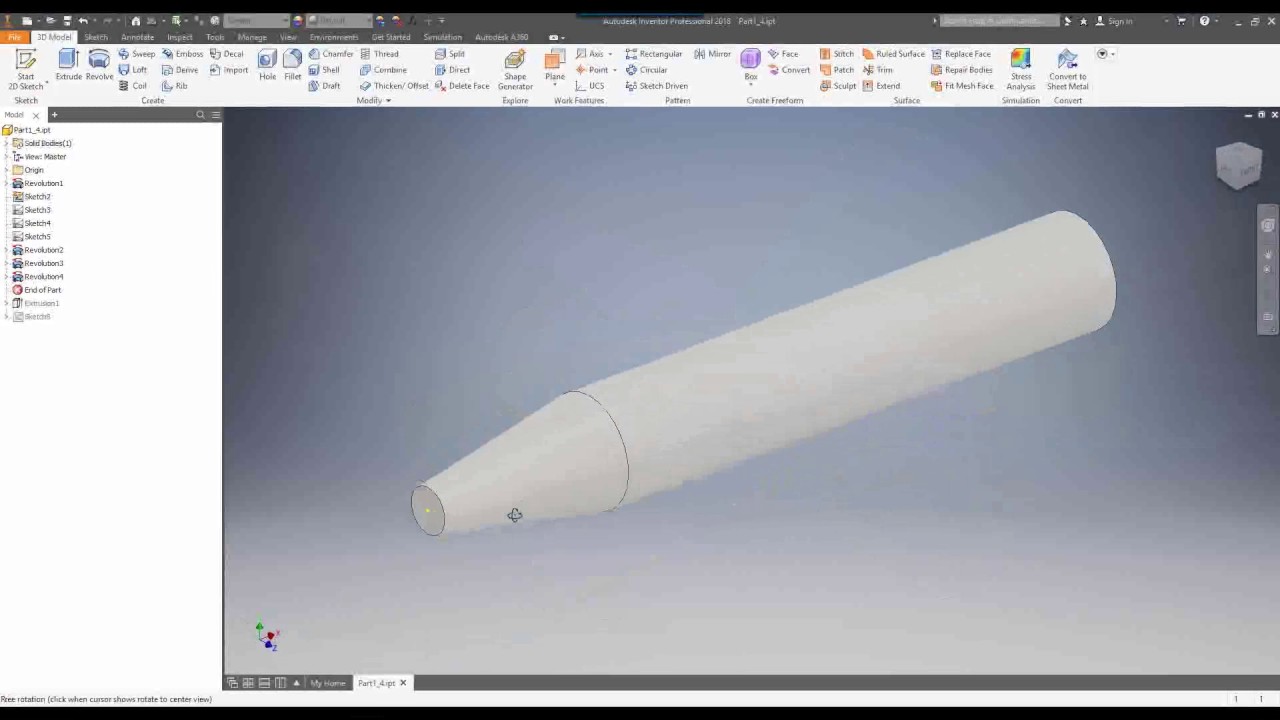Viewport: 1280px width, 720px height.
Task: Open the File menu
Action: point(14,37)
